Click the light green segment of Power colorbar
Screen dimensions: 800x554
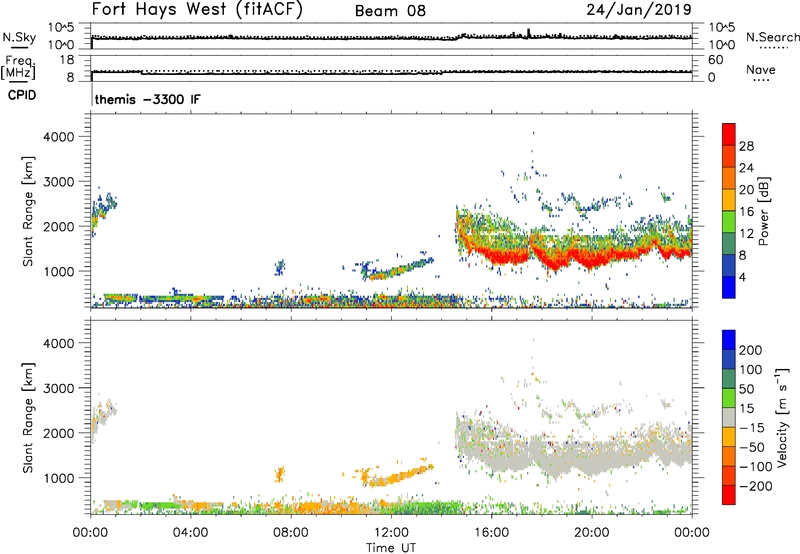tap(729, 222)
